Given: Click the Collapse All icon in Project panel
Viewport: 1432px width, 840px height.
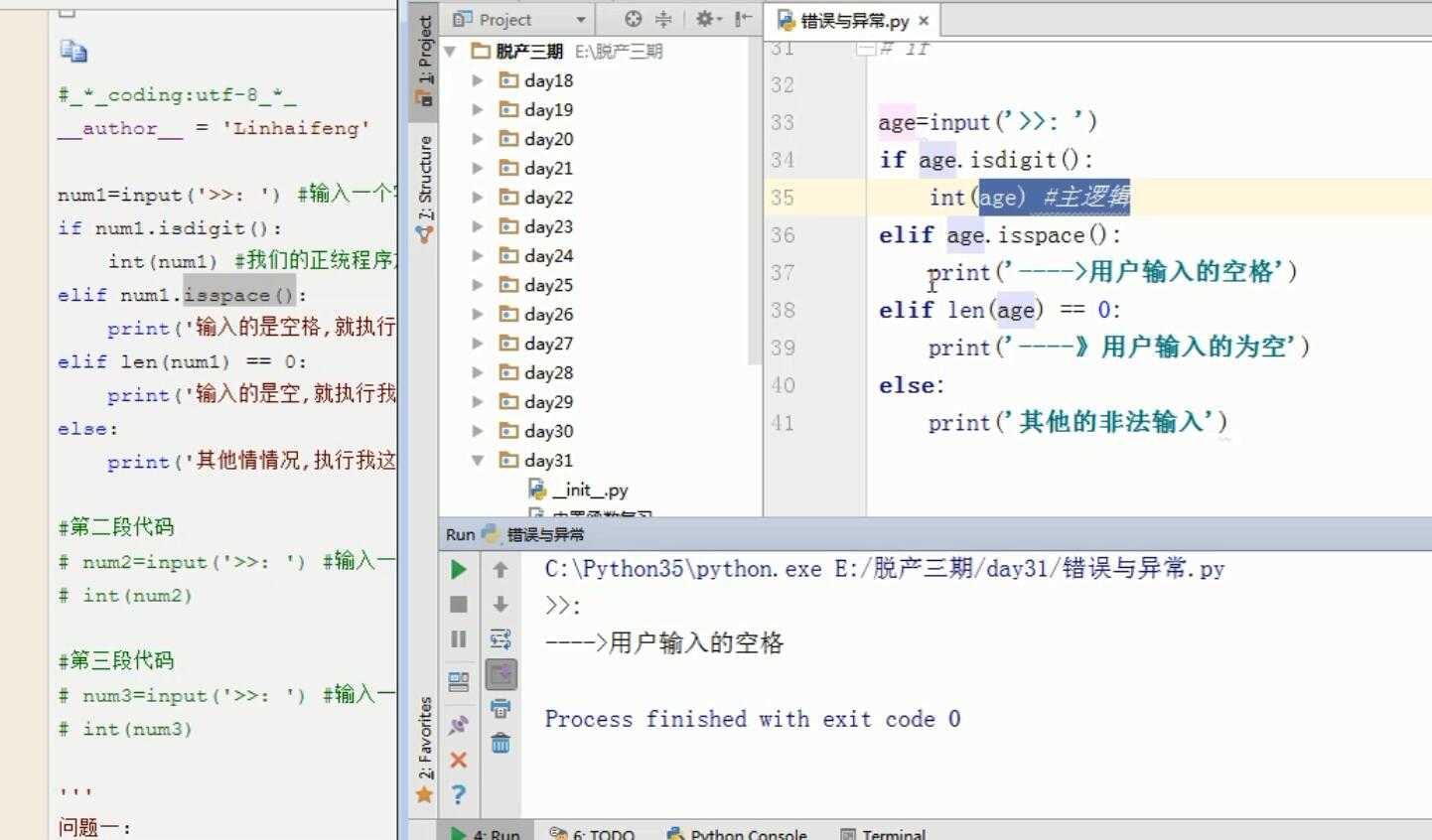Looking at the screenshot, I should click(662, 19).
